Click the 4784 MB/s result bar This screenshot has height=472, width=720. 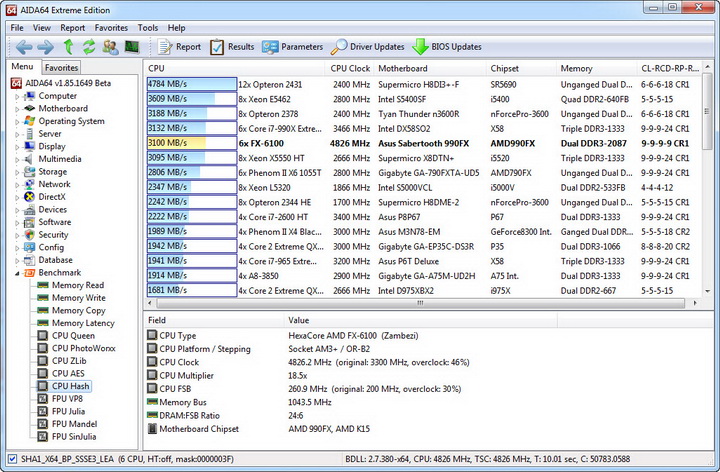191,84
